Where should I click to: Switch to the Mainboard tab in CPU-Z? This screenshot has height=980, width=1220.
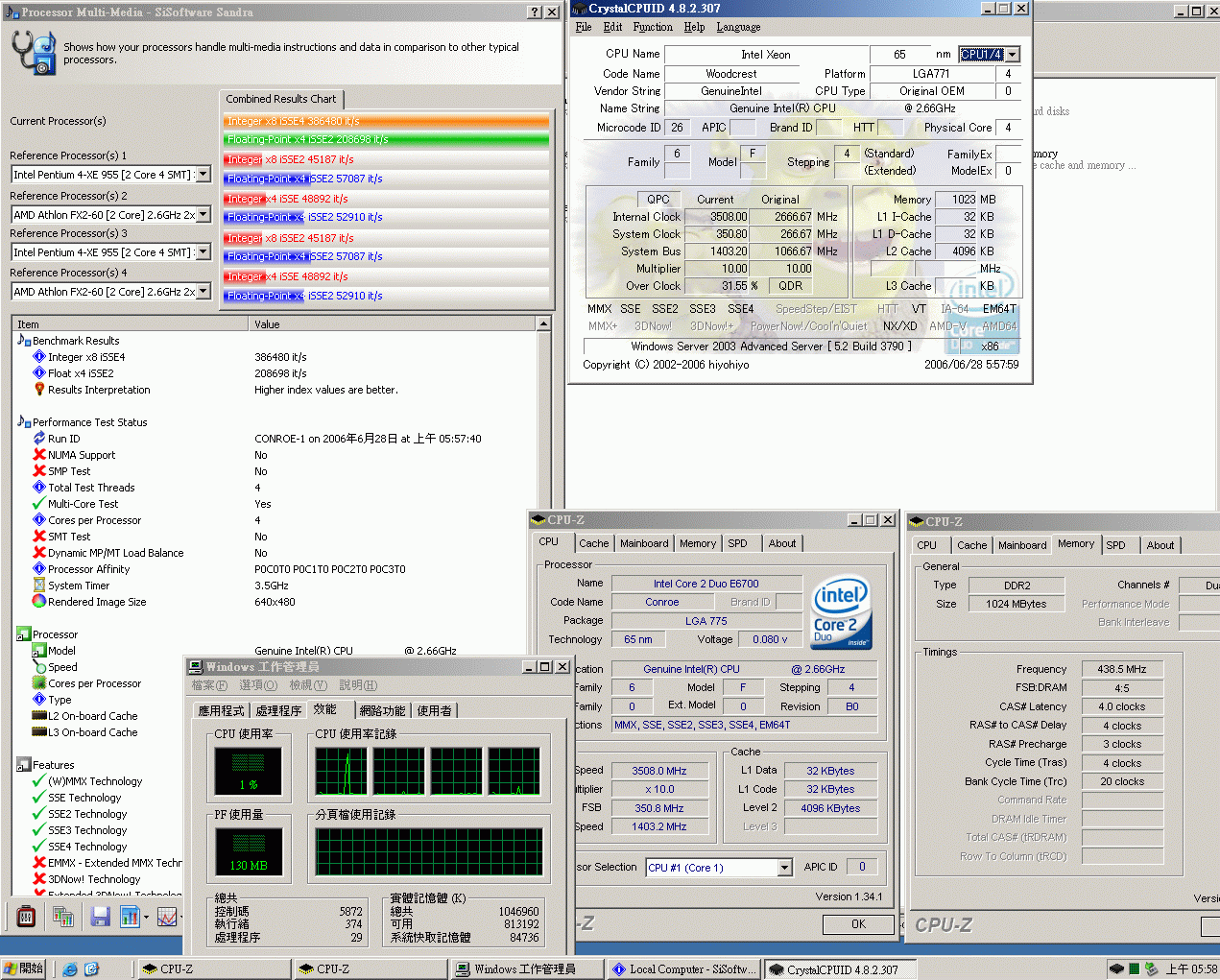(643, 543)
